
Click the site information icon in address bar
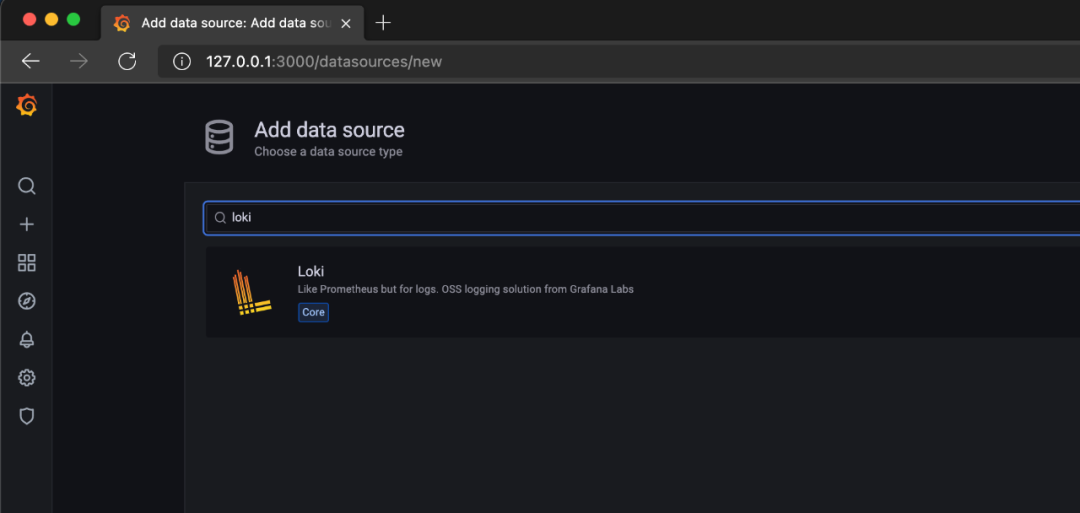pyautogui.click(x=181, y=61)
